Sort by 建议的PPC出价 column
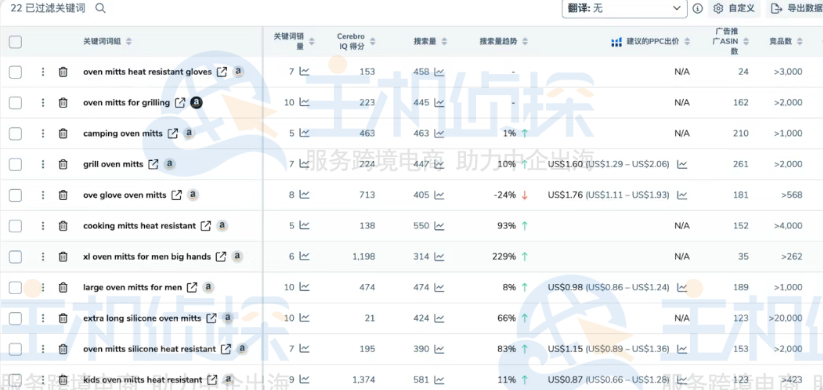Image resolution: width=823 pixels, height=390 pixels. click(687, 41)
